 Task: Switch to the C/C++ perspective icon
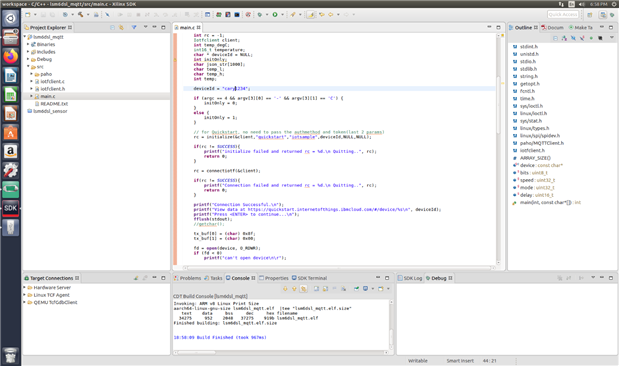(603, 15)
